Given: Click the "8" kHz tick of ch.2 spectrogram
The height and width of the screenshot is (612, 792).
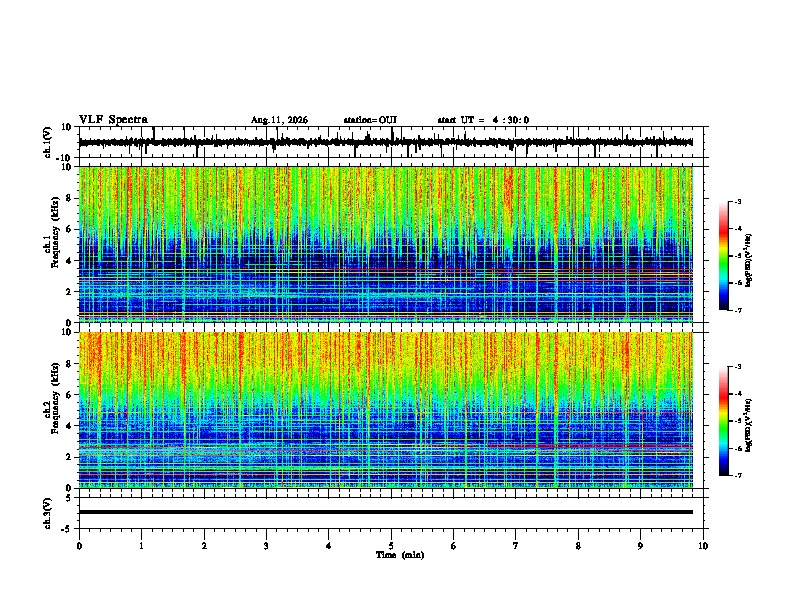Looking at the screenshot, I should tap(70, 364).
